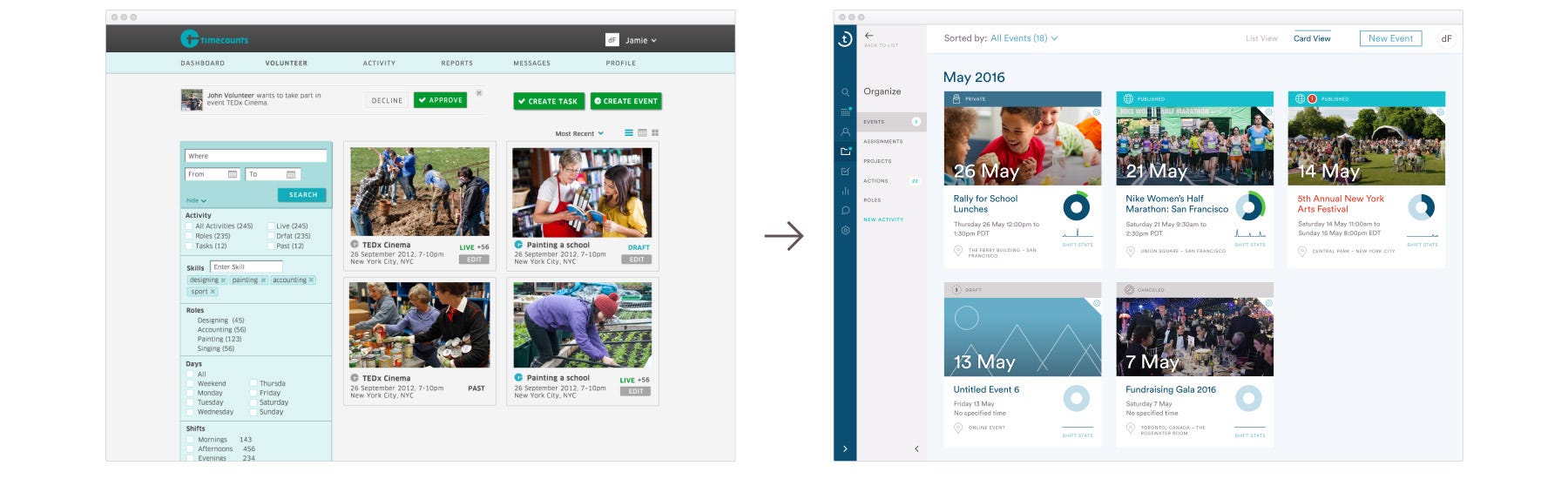Check the Roles (235) checkbox
The height and width of the screenshot is (479, 1568).
189,236
